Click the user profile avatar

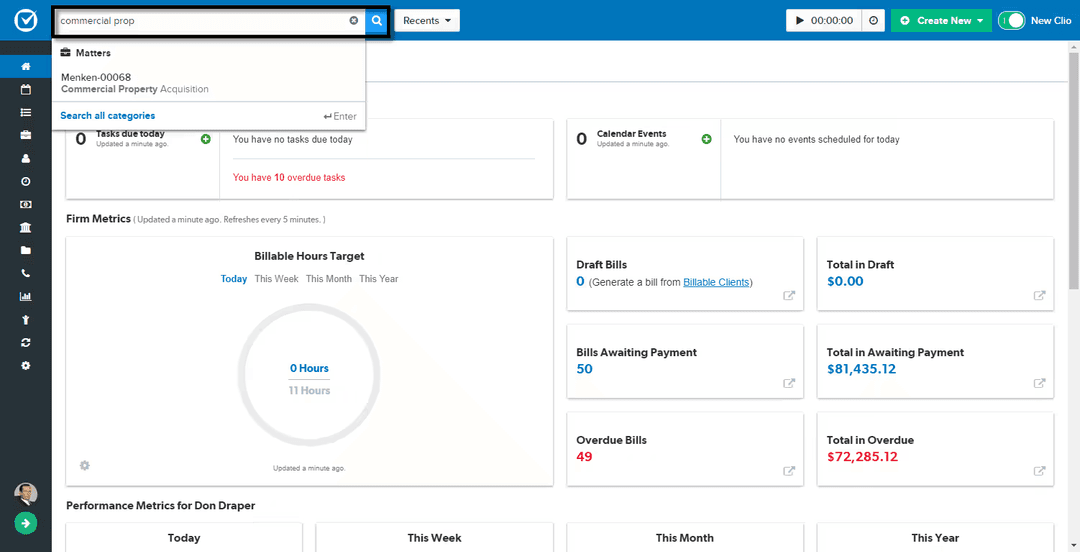coord(25,493)
